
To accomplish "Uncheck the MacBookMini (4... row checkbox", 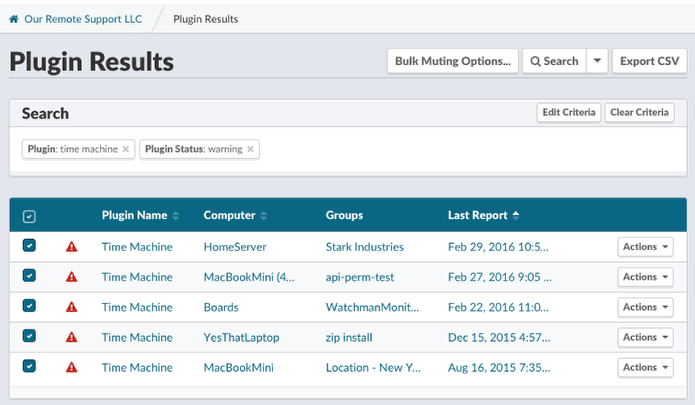I will click(x=29, y=276).
